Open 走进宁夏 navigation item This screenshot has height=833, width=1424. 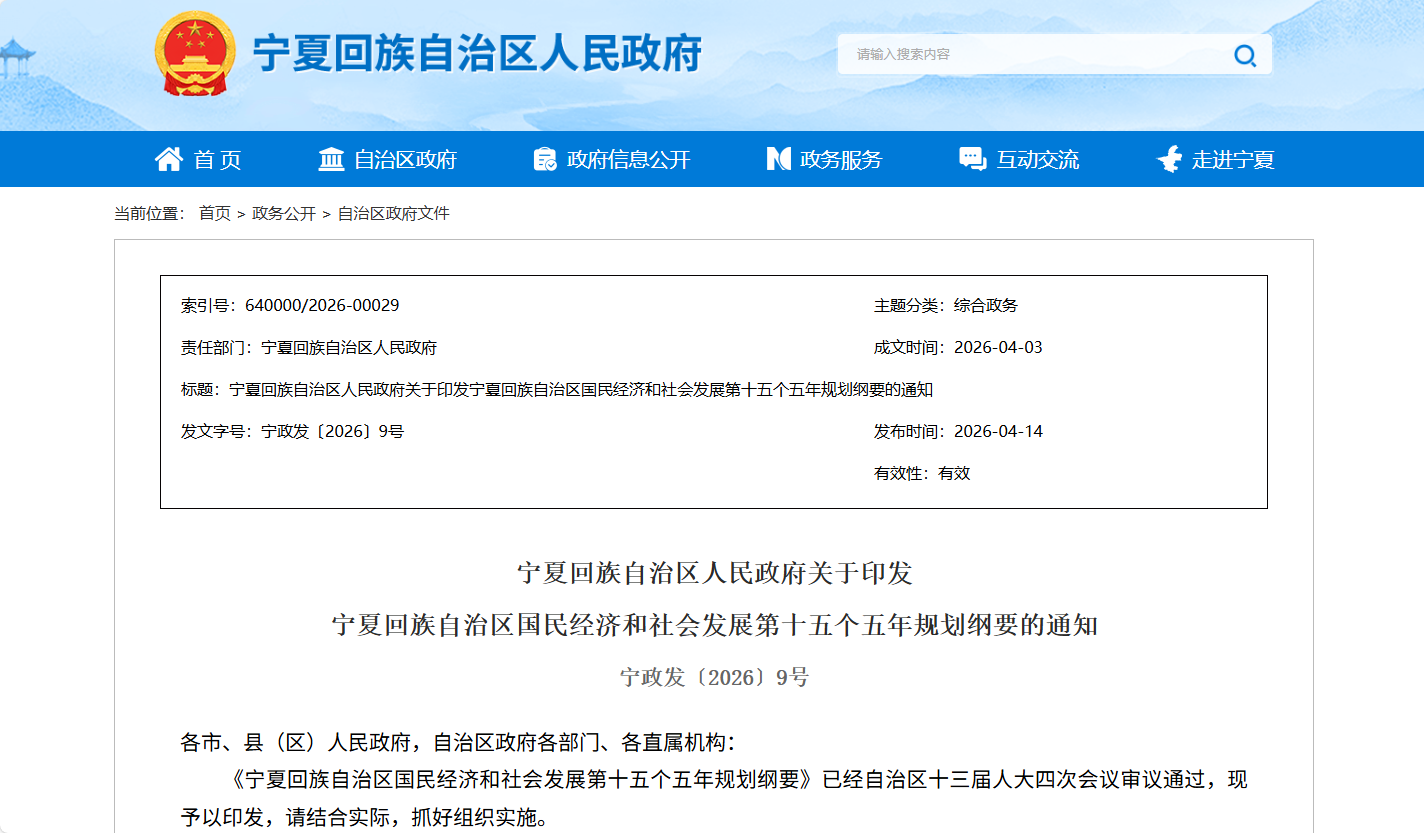pyautogui.click(x=1233, y=160)
